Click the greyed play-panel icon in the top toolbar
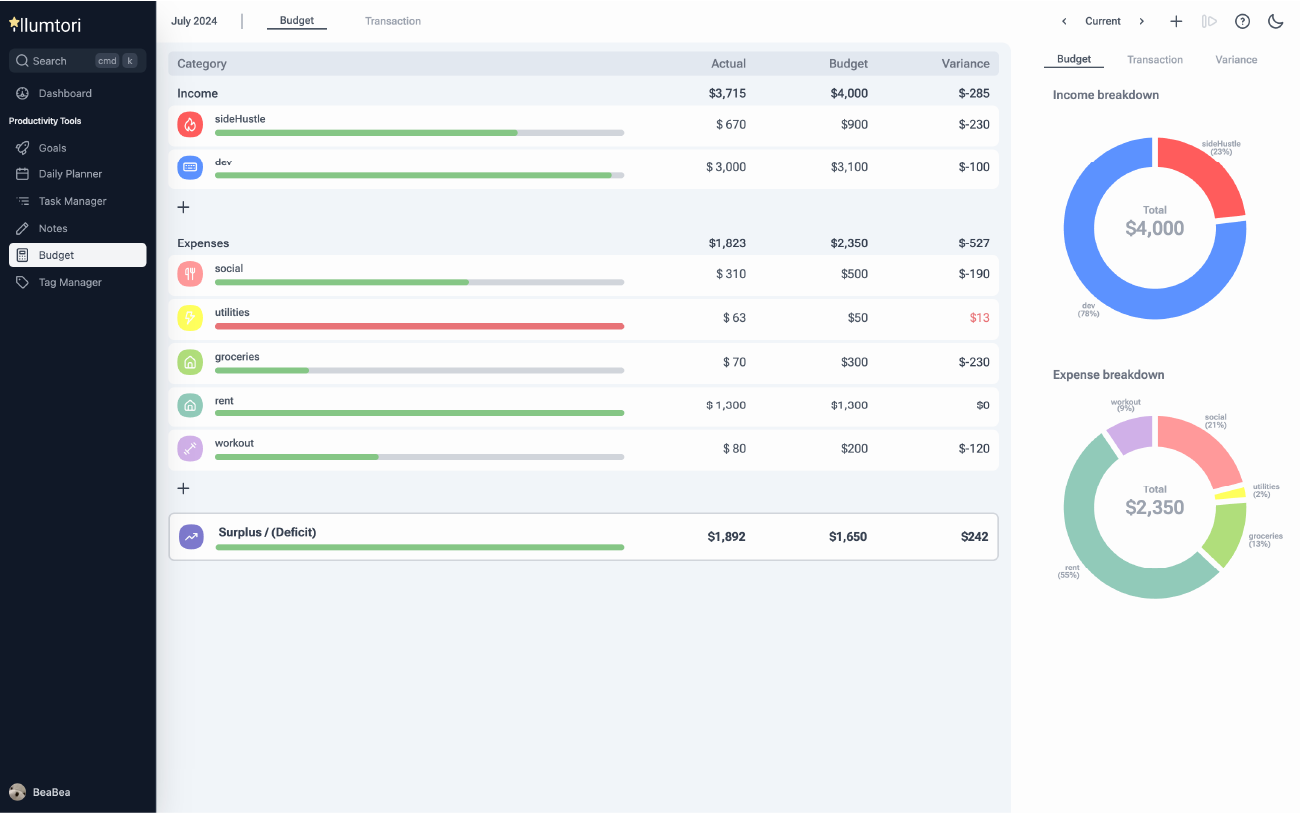Viewport: 1301px width, 813px height. click(x=1209, y=21)
